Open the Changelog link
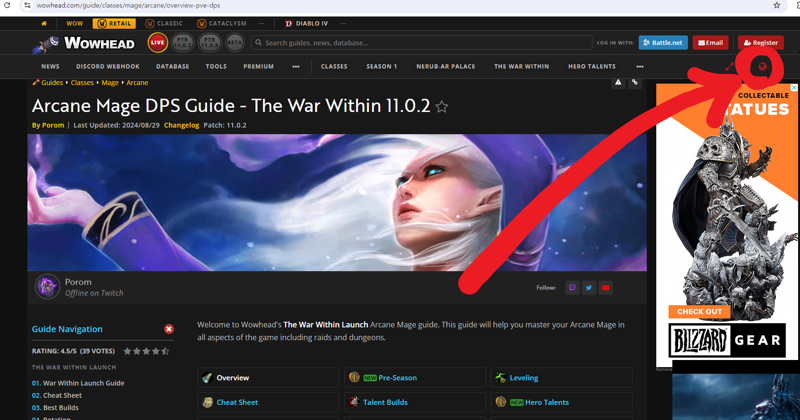The image size is (800, 420). pos(181,125)
